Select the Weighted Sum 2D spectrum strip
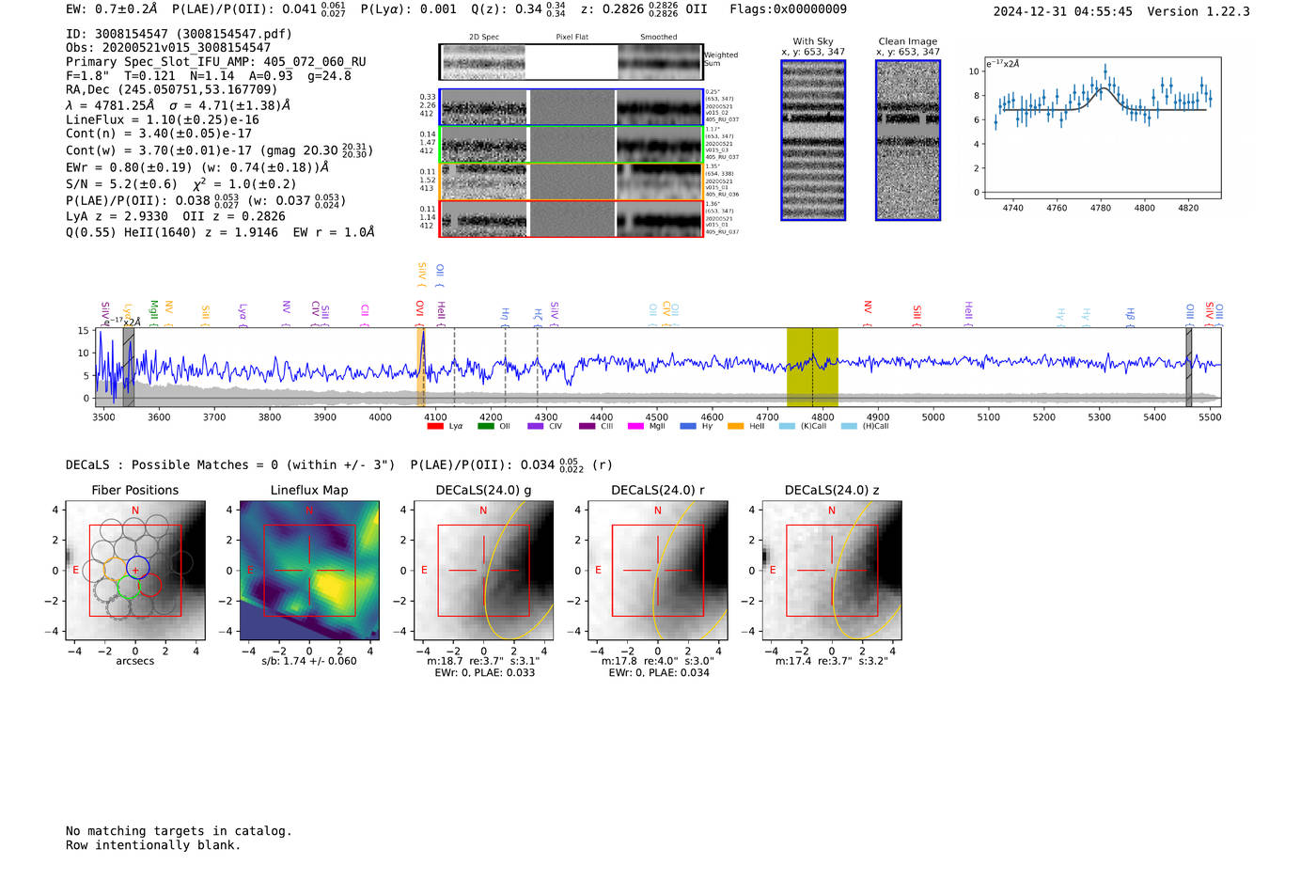Screen dimensions: 1316x896 tap(571, 62)
